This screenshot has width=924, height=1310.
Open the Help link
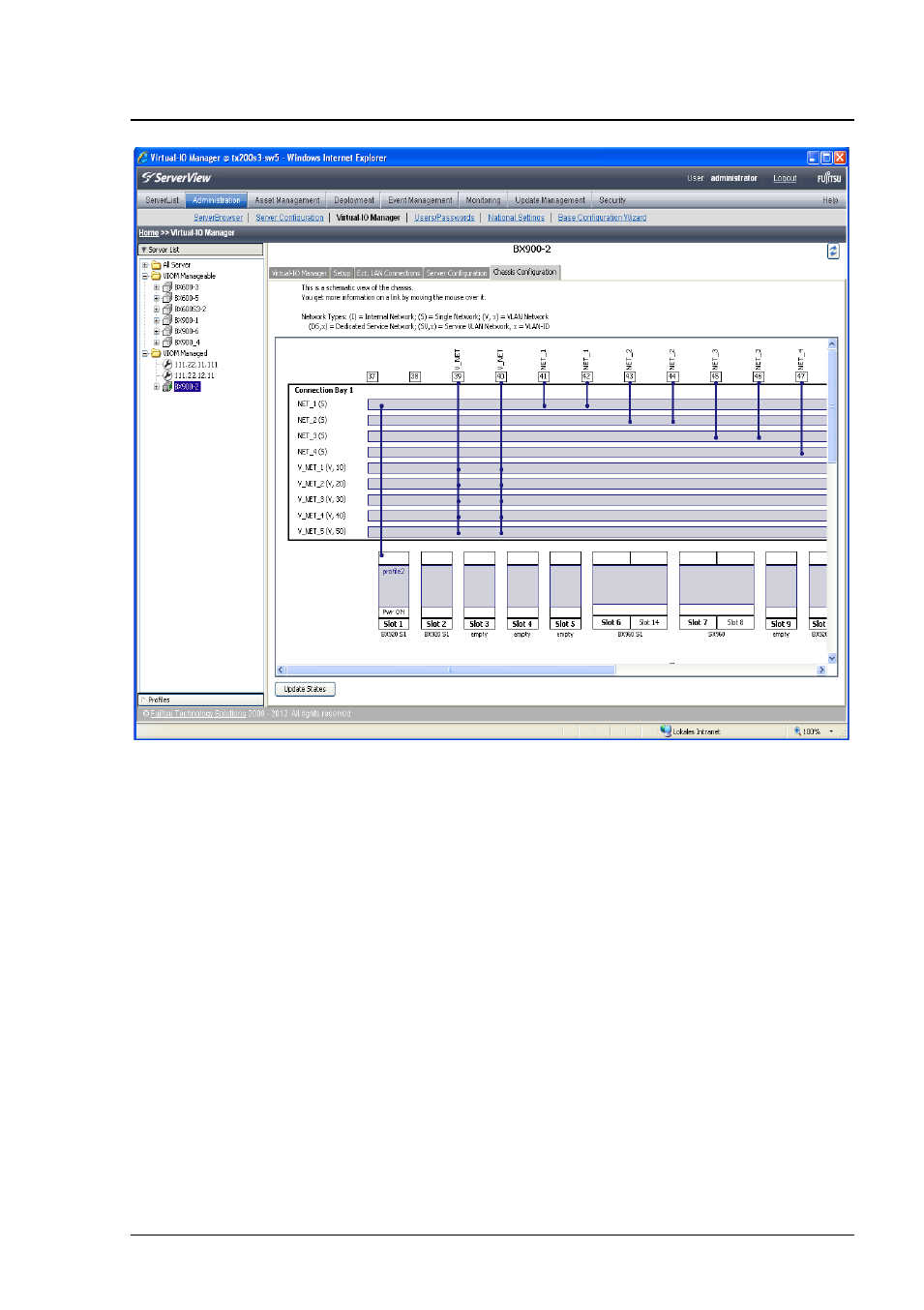[x=830, y=200]
